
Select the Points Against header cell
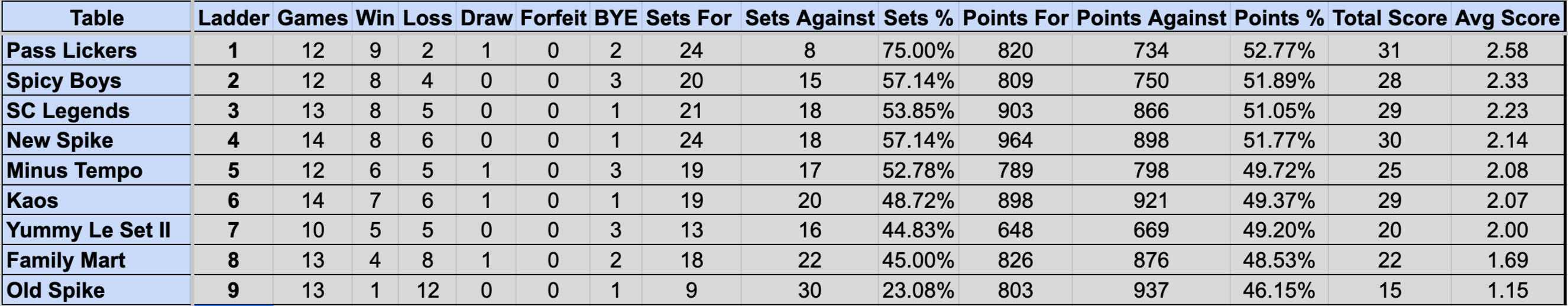coord(1151,18)
